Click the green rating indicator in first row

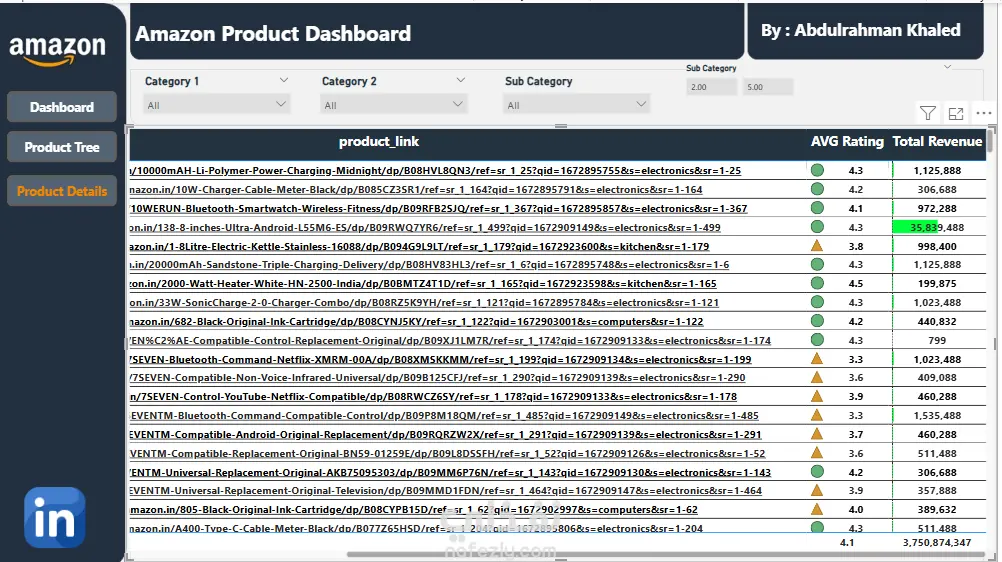[x=817, y=170]
